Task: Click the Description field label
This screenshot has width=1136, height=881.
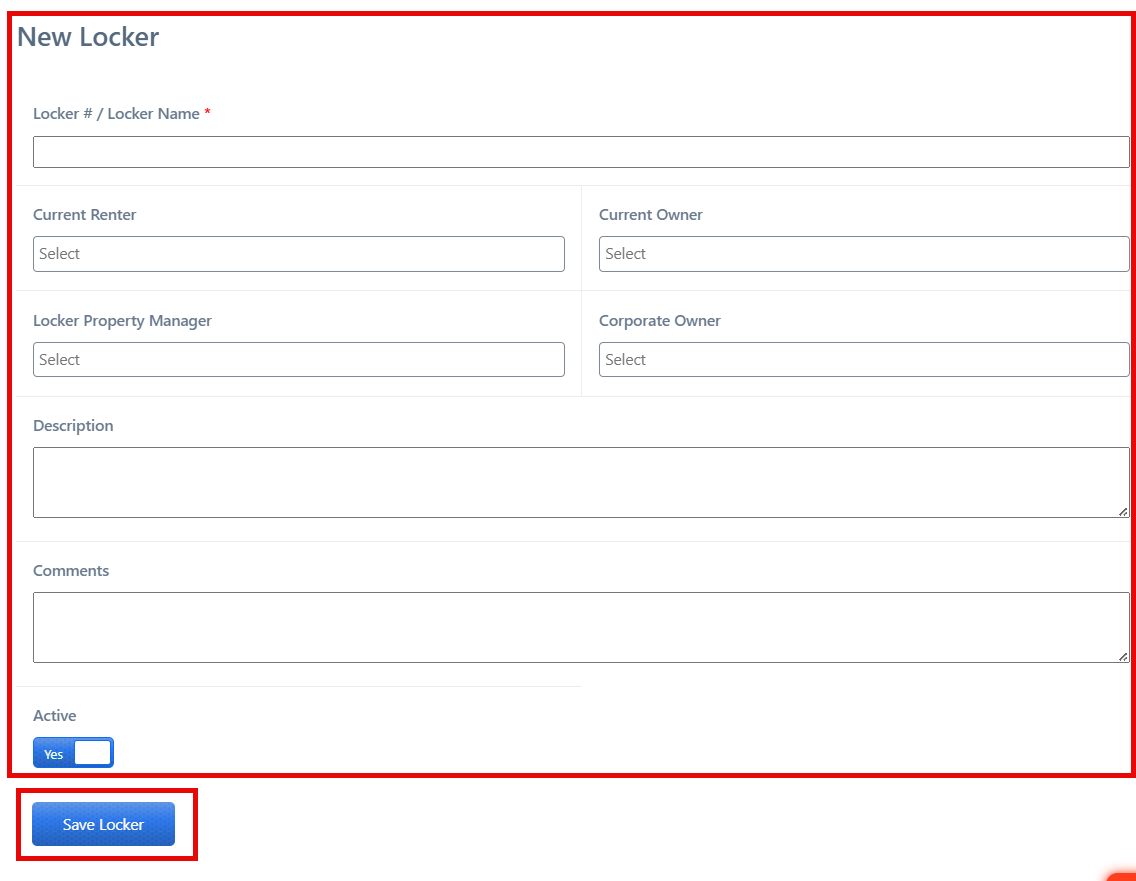Action: tap(73, 426)
